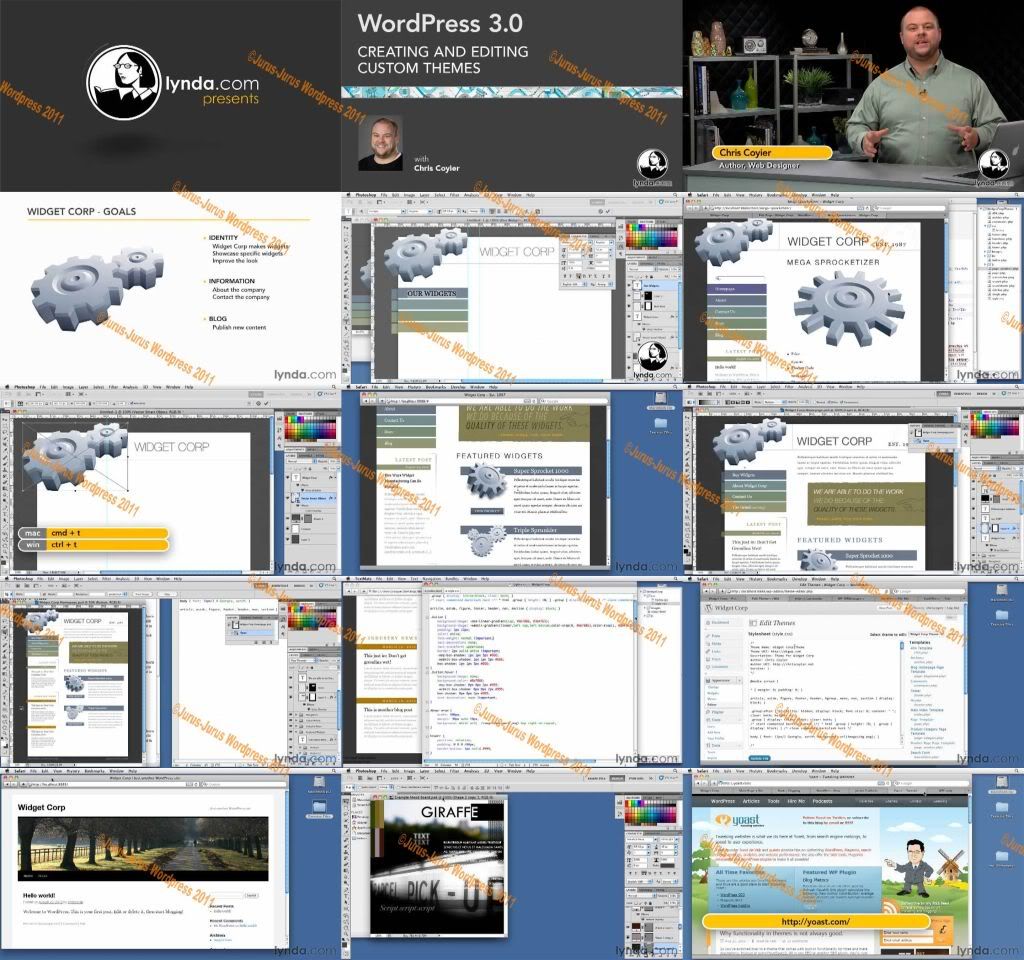Open the Apple menu in cmd+t Photoshop panel
Viewport: 1024px width, 960px height.
(7, 387)
